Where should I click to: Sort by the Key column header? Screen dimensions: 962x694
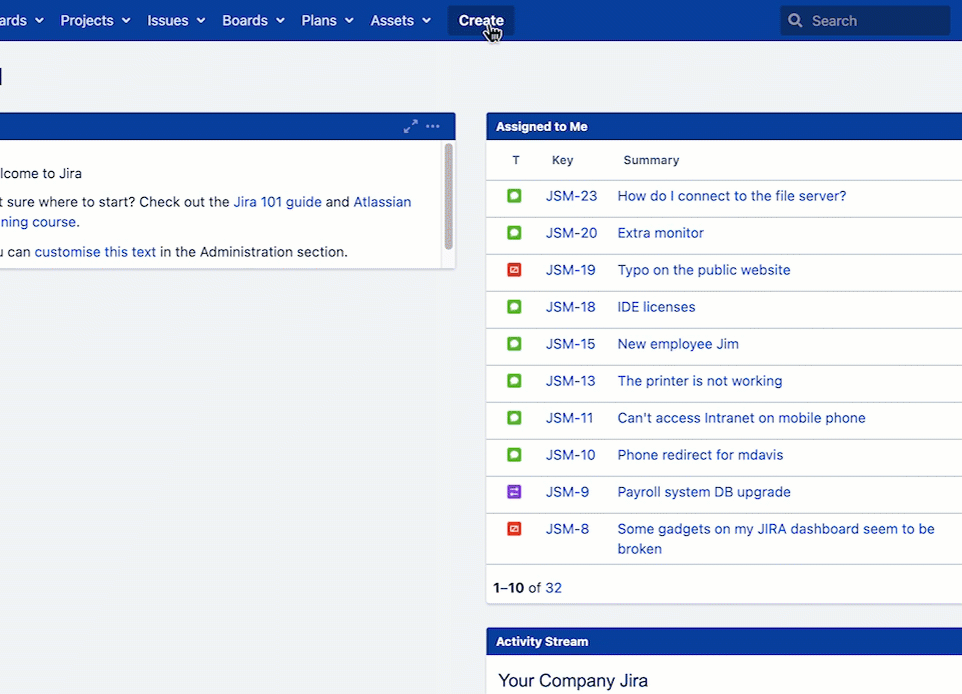[563, 160]
